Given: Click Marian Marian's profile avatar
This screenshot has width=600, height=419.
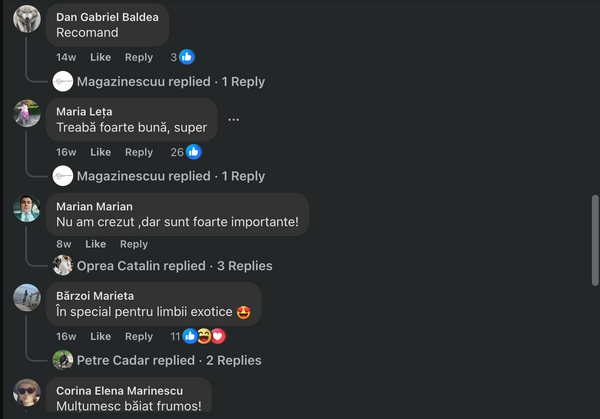Looking at the screenshot, I should coord(28,208).
